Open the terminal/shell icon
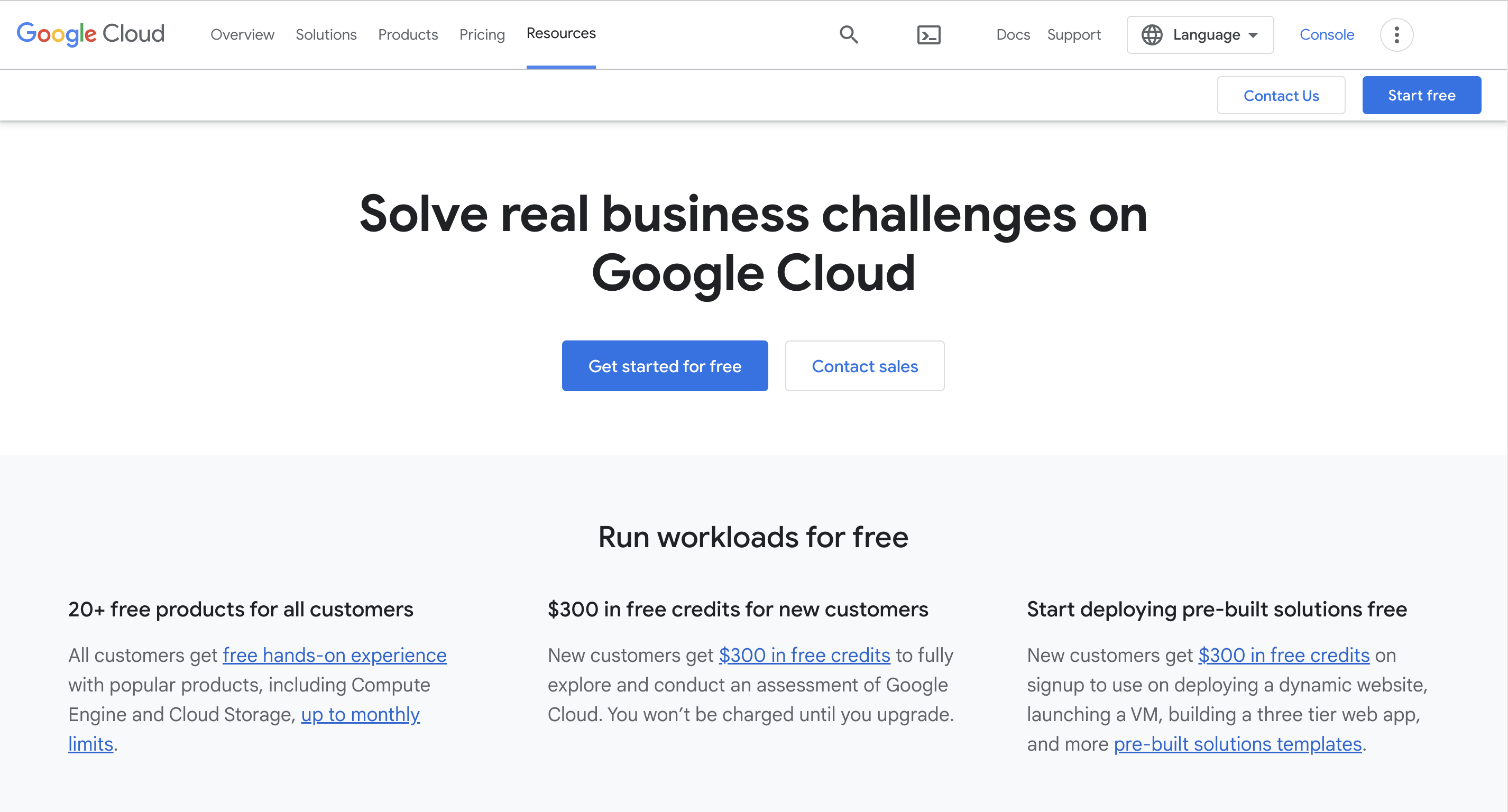Viewport: 1508px width, 812px height. coord(927,34)
